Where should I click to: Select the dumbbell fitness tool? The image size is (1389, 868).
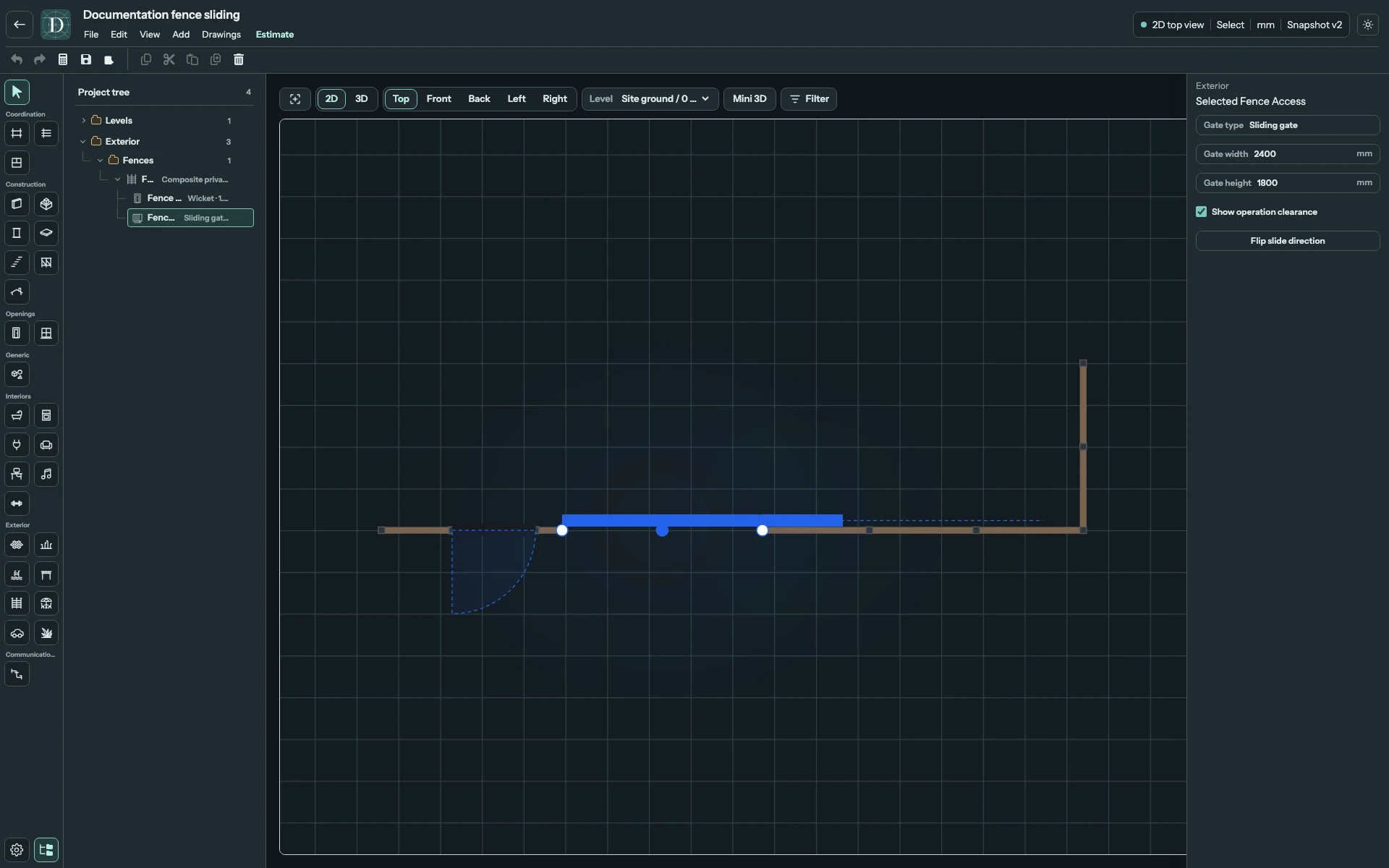point(17,503)
